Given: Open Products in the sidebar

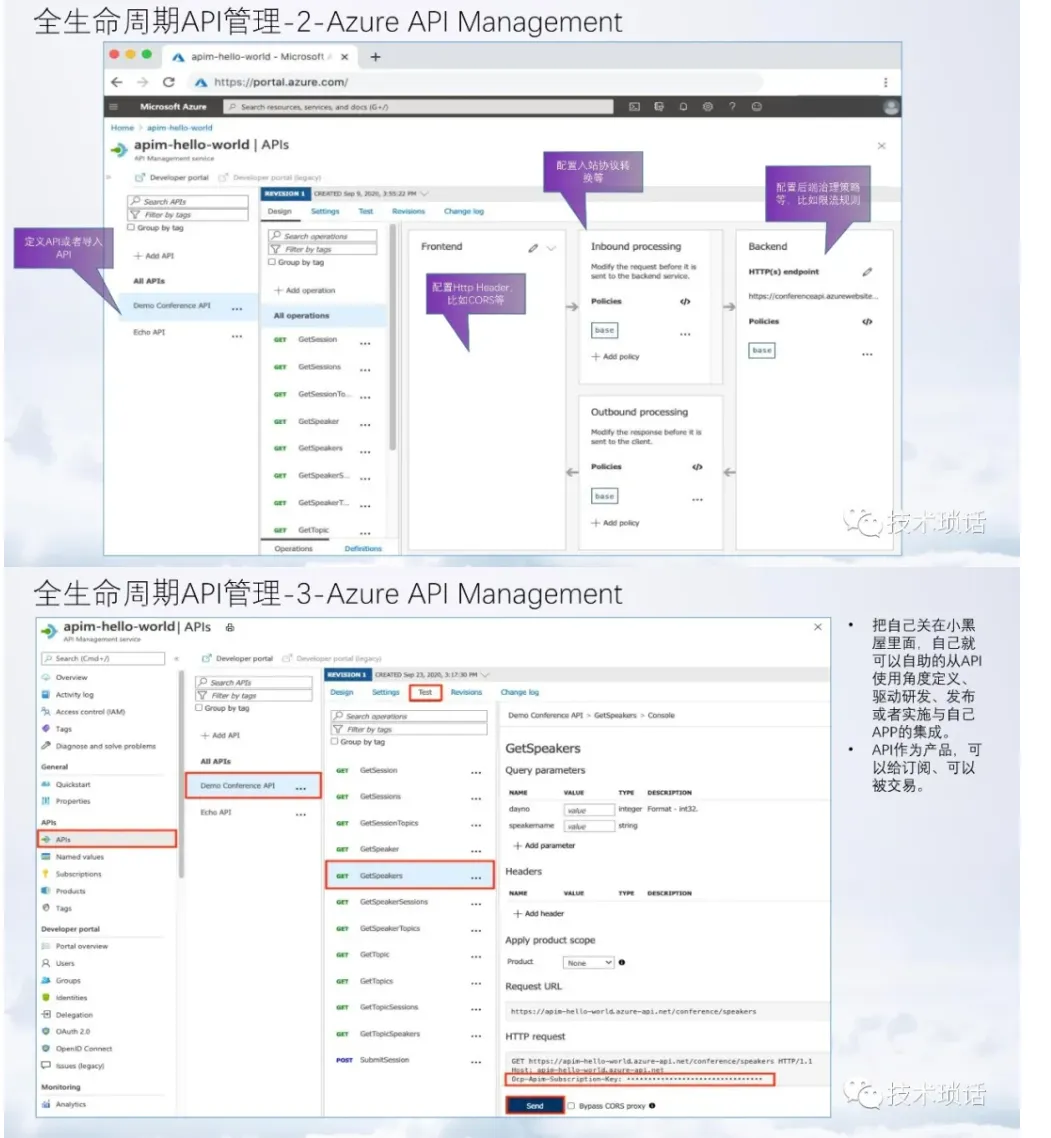Looking at the screenshot, I should pos(70,891).
